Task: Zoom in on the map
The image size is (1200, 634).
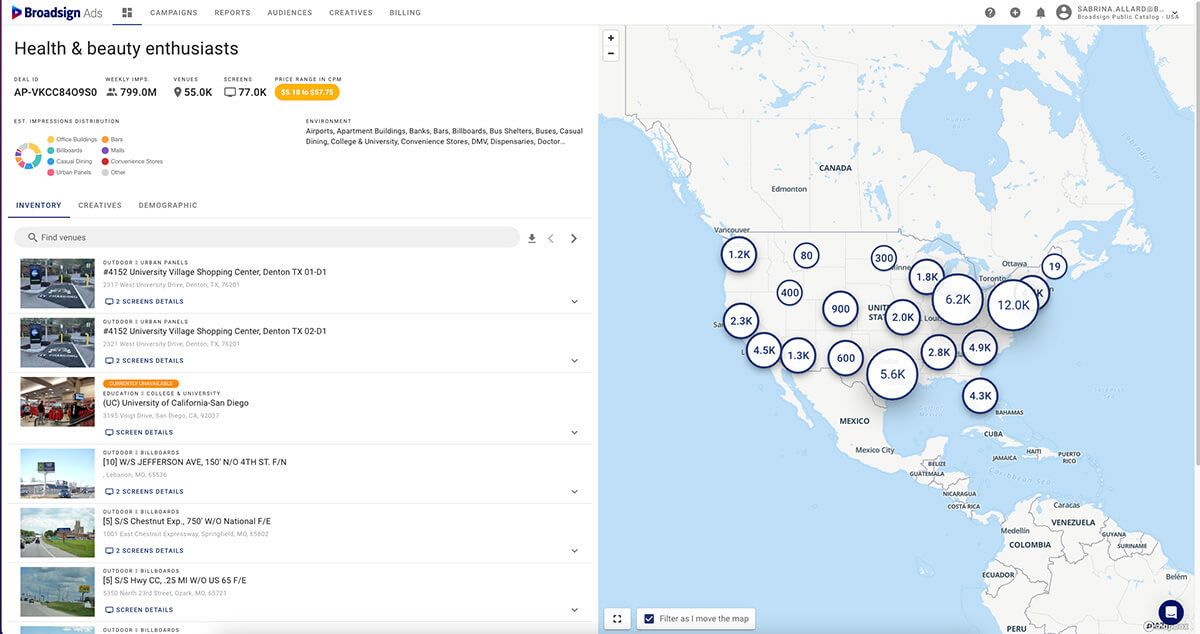Action: point(611,38)
